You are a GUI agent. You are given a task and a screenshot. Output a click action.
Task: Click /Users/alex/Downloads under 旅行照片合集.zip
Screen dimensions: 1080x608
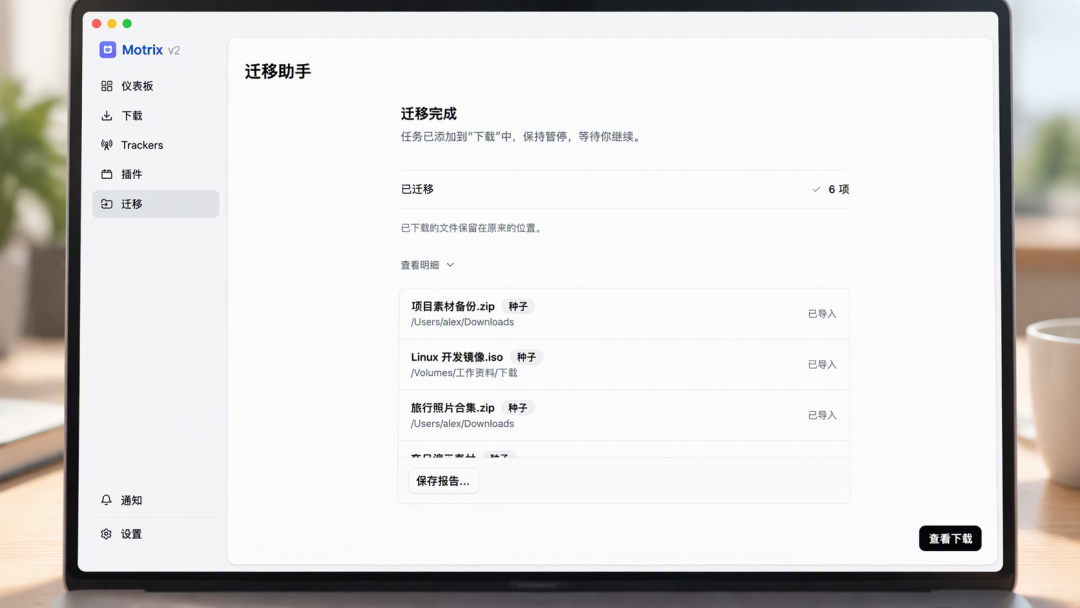coord(462,423)
